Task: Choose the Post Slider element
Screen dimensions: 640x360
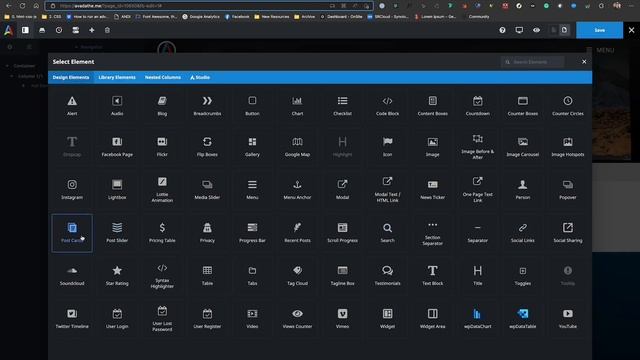Action: point(117,233)
